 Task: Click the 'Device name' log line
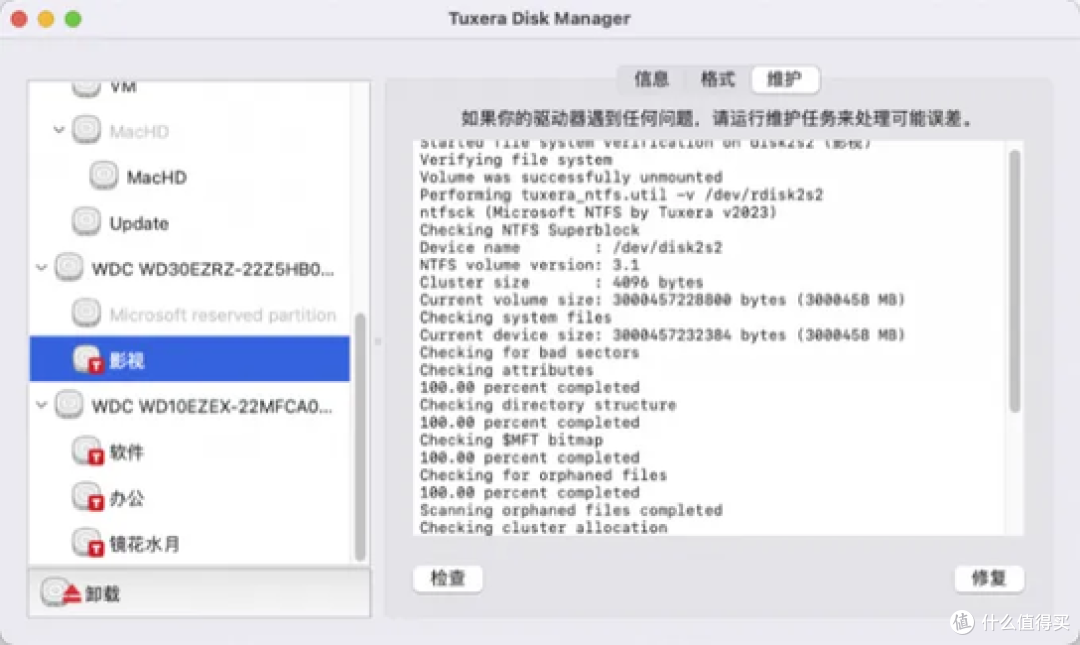click(x=571, y=247)
